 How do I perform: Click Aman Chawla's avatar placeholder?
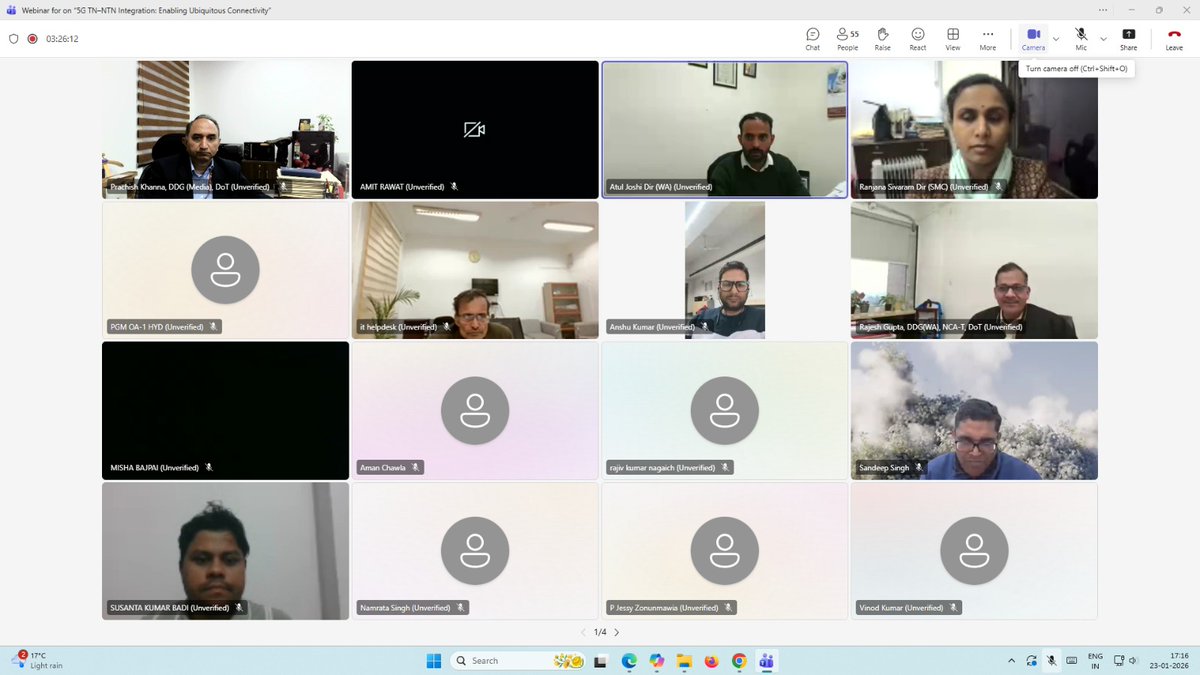pos(475,410)
